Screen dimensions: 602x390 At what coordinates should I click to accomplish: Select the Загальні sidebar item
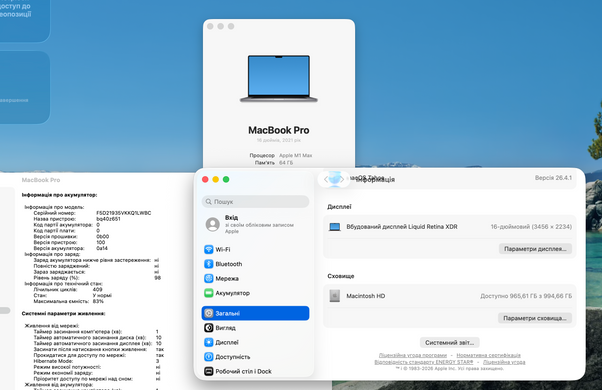(255, 313)
